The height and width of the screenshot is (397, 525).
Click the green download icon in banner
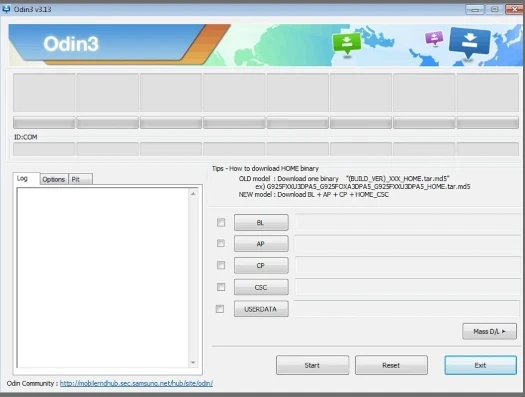(347, 44)
